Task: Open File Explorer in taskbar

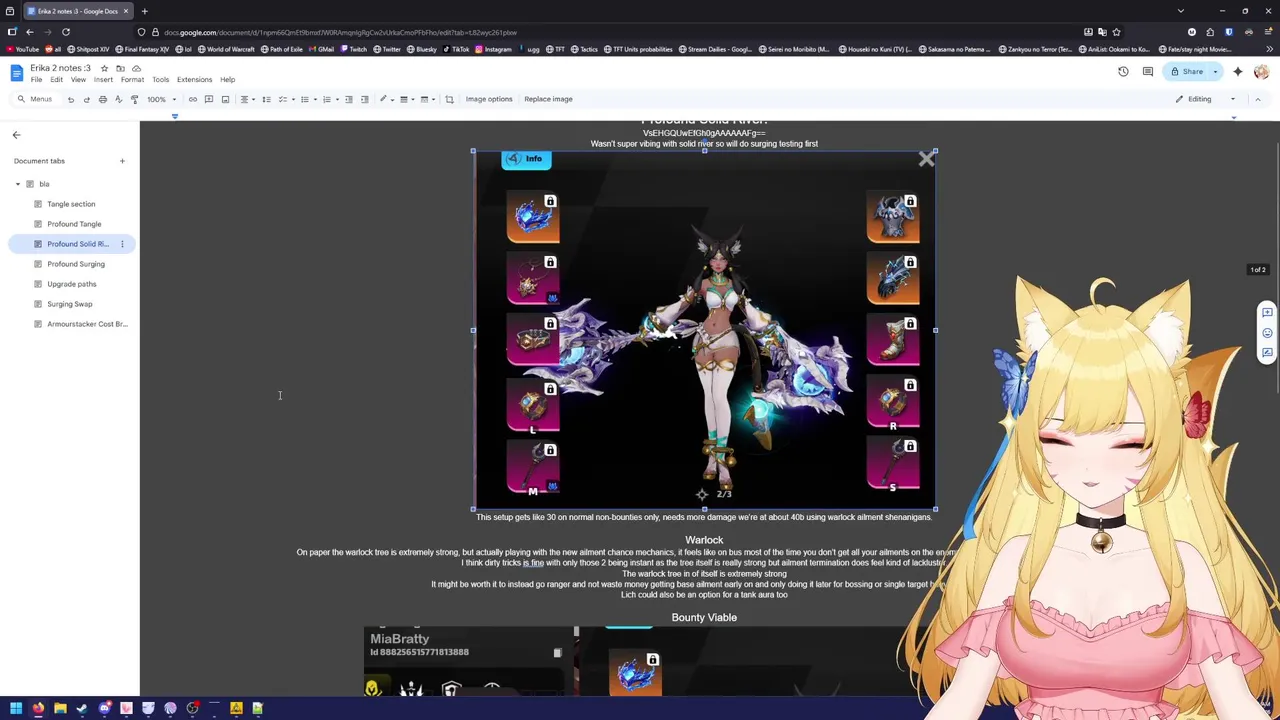Action: (60, 708)
